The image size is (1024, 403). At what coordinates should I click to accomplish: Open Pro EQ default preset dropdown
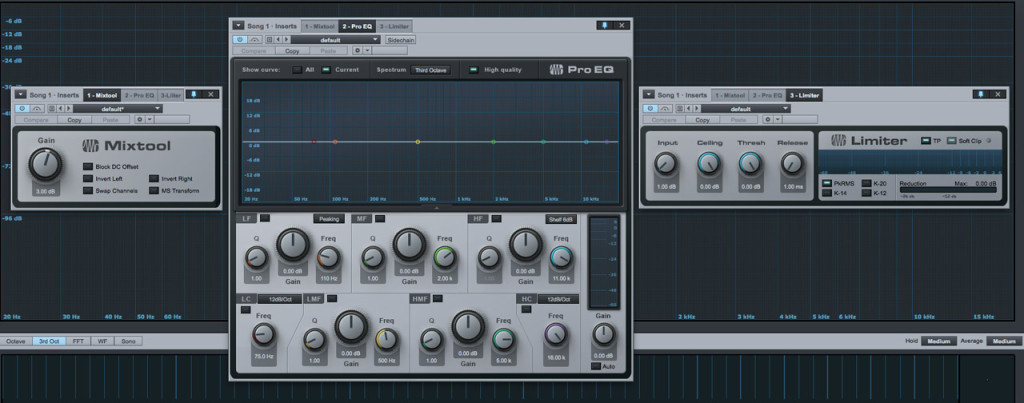click(x=335, y=40)
